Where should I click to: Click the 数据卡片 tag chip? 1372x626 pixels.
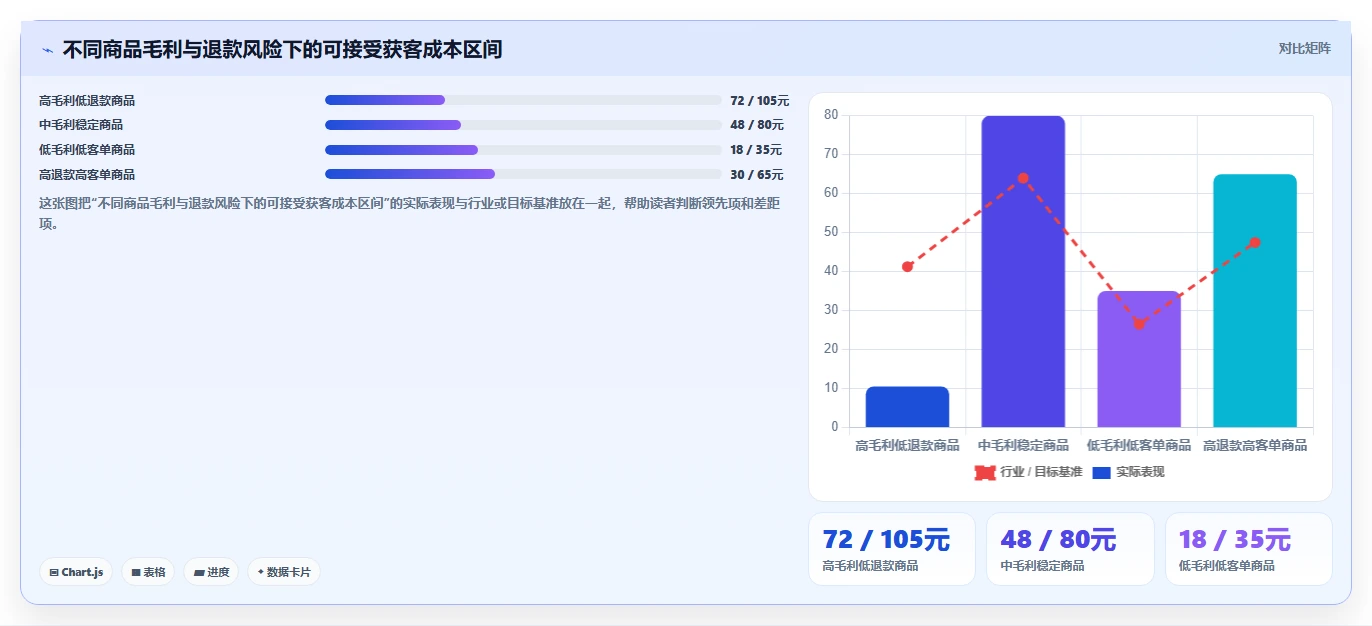pyautogui.click(x=284, y=572)
